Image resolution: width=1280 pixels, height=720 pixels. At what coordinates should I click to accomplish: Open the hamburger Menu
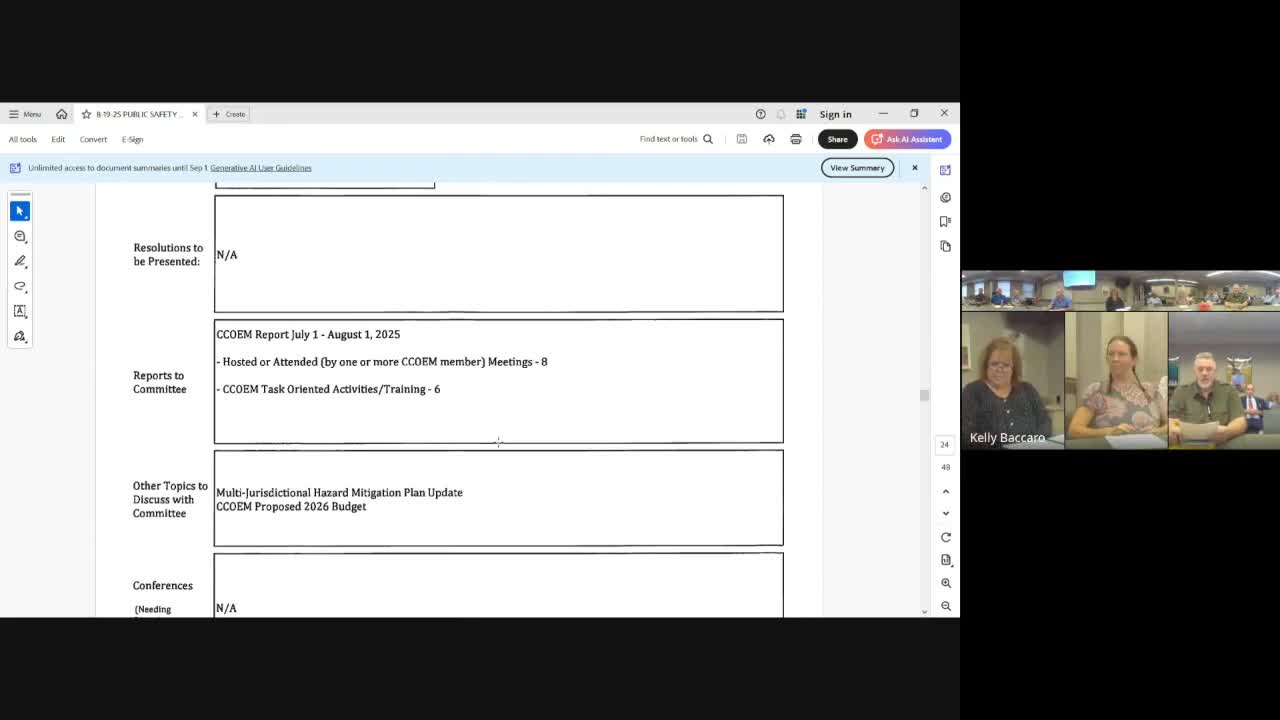[25, 114]
